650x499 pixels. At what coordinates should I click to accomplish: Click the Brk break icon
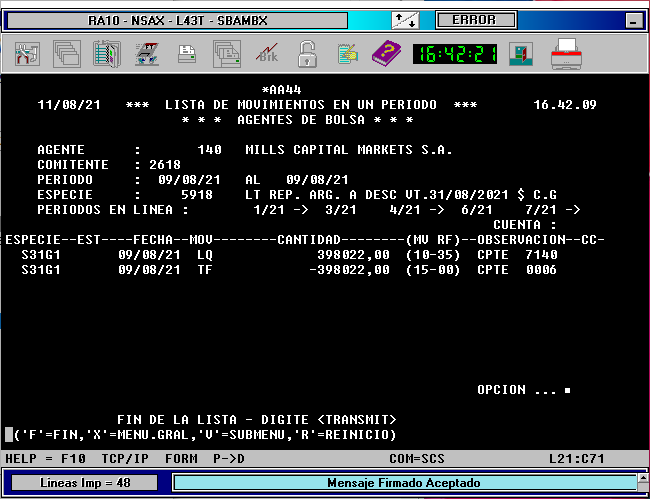267,54
